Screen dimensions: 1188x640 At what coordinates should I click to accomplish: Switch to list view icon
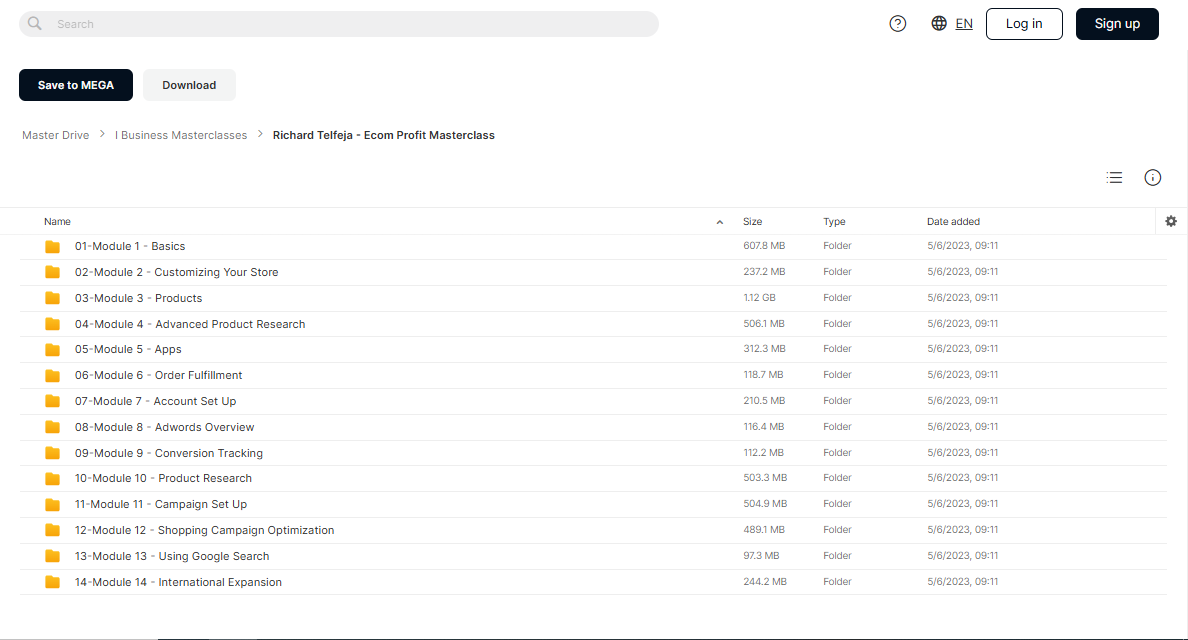(x=1115, y=177)
